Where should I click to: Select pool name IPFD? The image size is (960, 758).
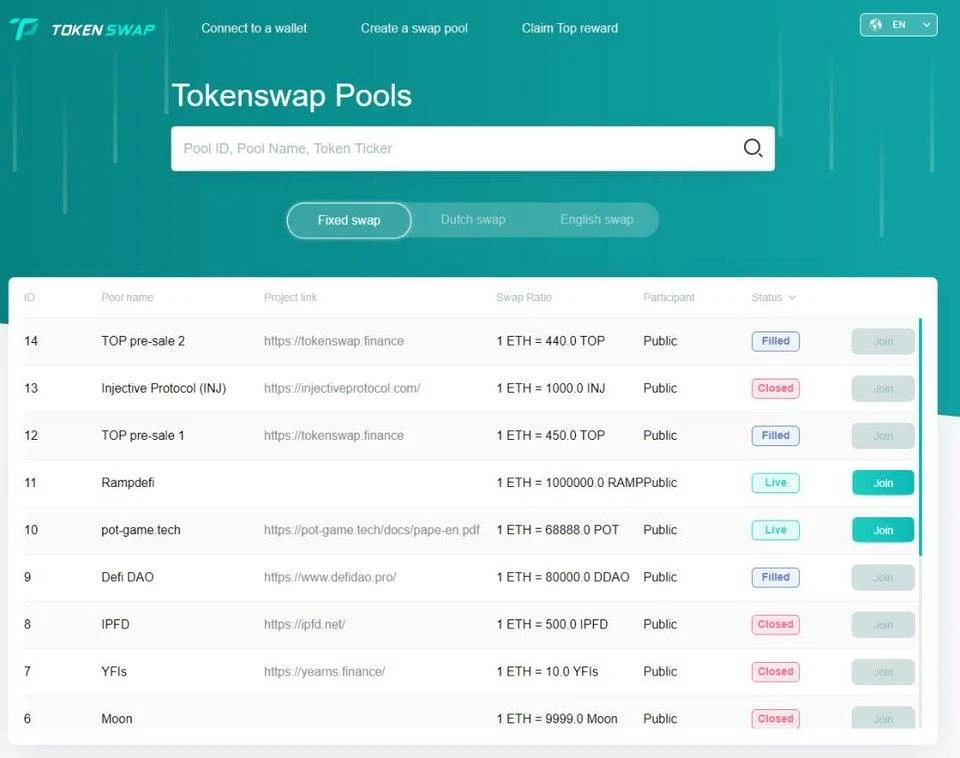[x=115, y=624]
